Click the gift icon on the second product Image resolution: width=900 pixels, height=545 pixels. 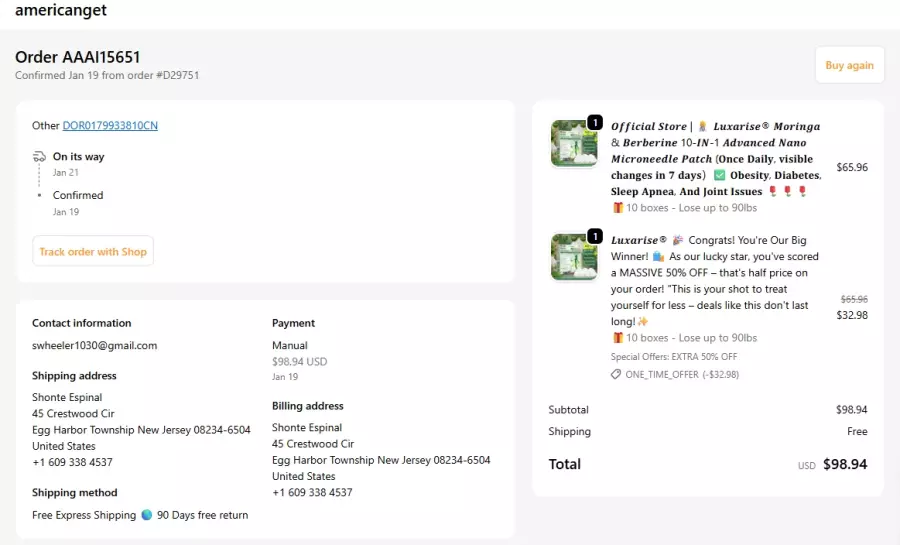point(618,338)
